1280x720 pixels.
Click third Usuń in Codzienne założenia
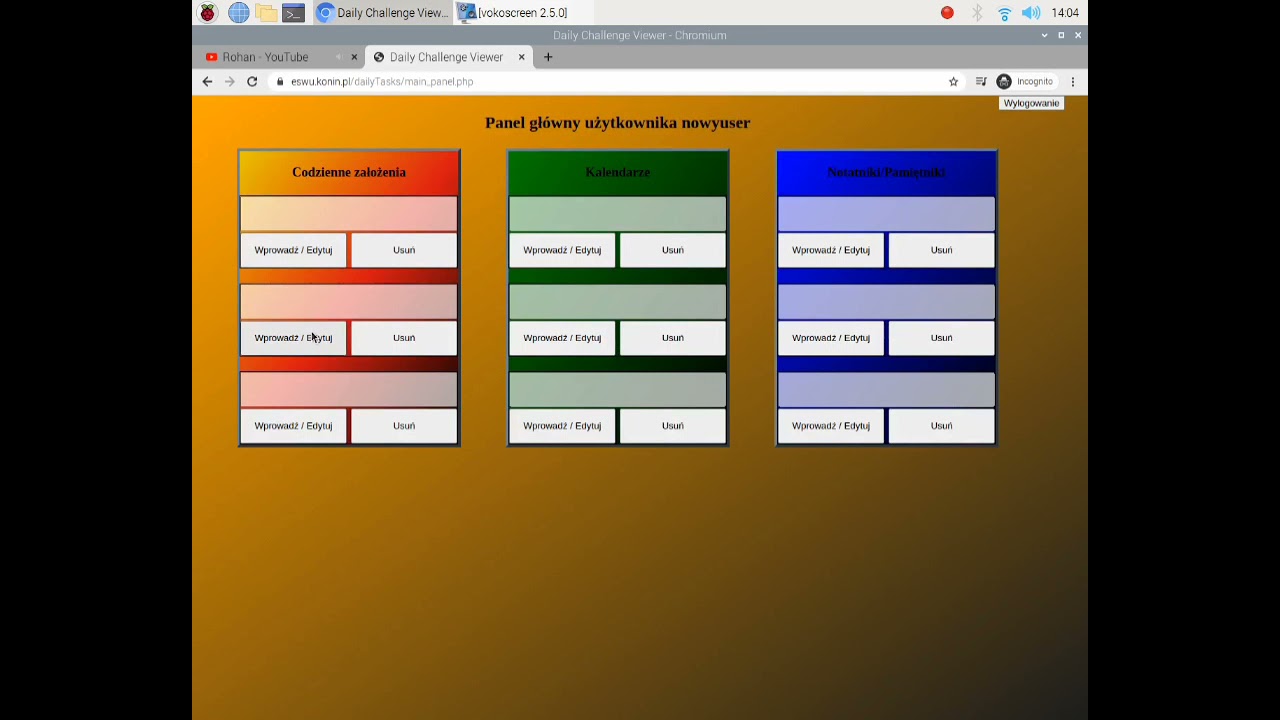[x=404, y=426]
